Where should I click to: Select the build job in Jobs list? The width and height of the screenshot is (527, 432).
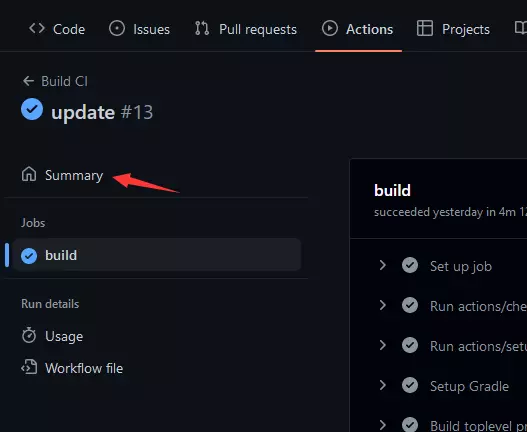point(157,255)
